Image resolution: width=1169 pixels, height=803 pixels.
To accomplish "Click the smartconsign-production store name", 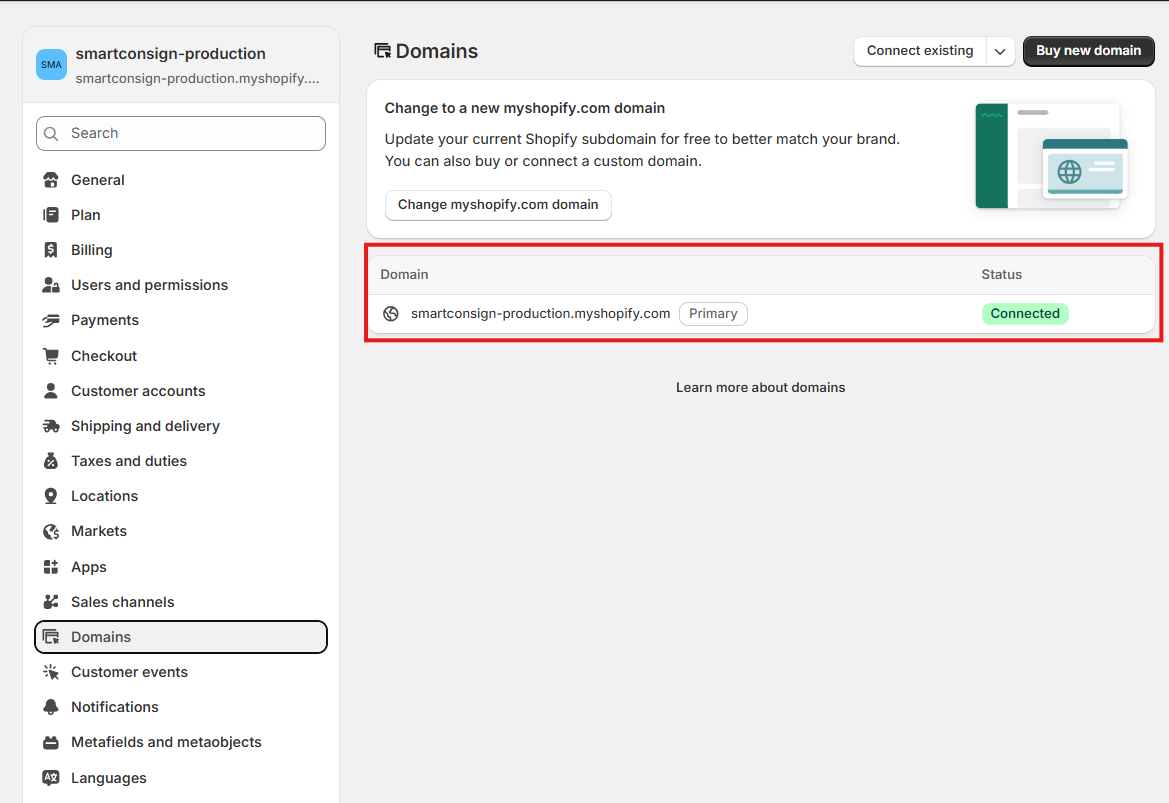I will pyautogui.click(x=171, y=54).
